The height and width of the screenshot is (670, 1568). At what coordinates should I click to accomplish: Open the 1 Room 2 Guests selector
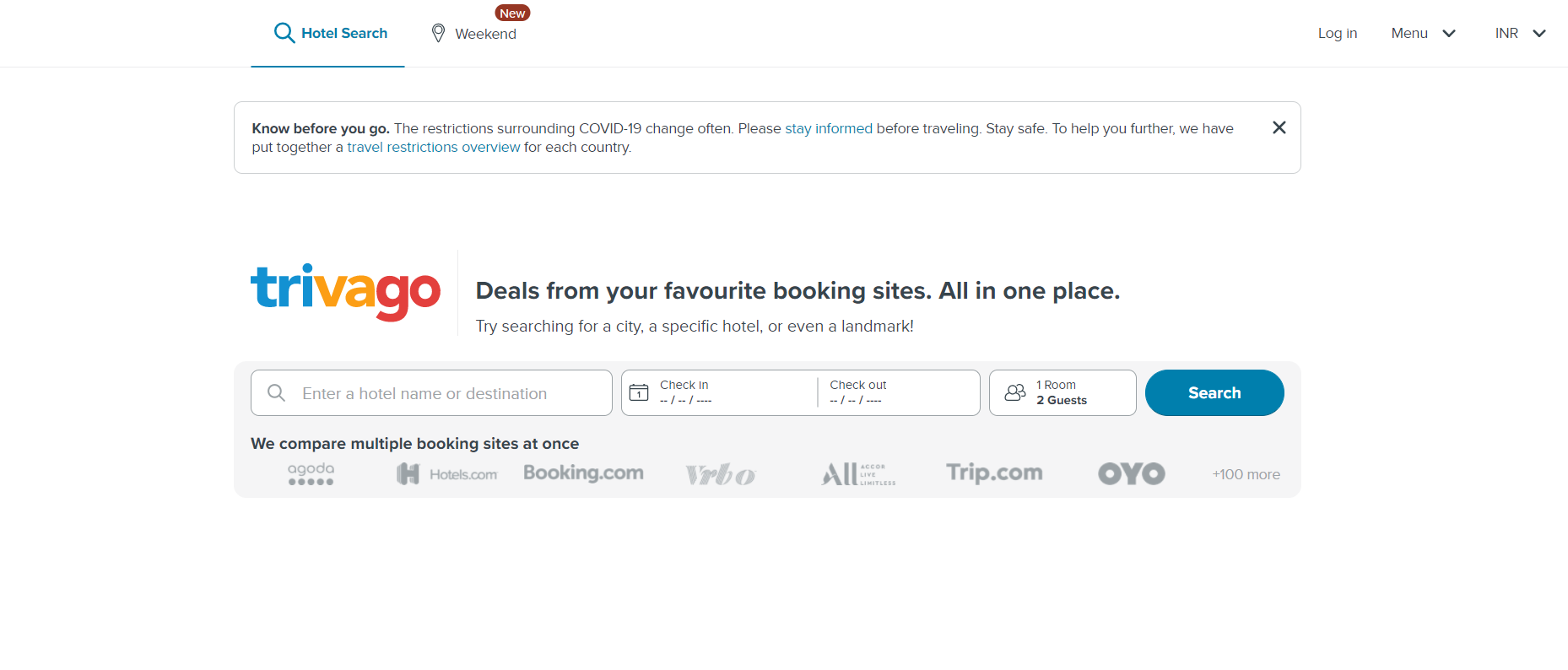point(1062,392)
